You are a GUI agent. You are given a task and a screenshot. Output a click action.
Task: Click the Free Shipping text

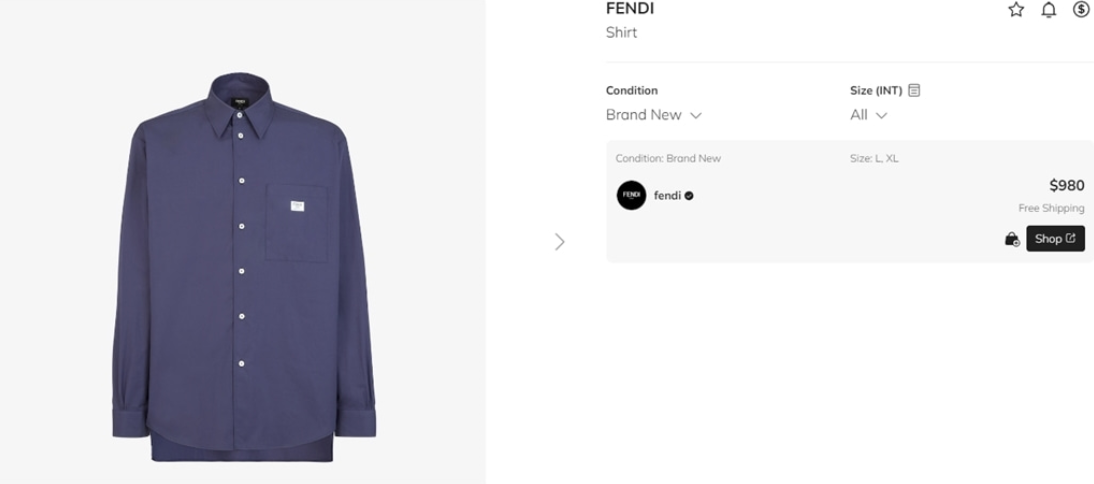(1051, 208)
